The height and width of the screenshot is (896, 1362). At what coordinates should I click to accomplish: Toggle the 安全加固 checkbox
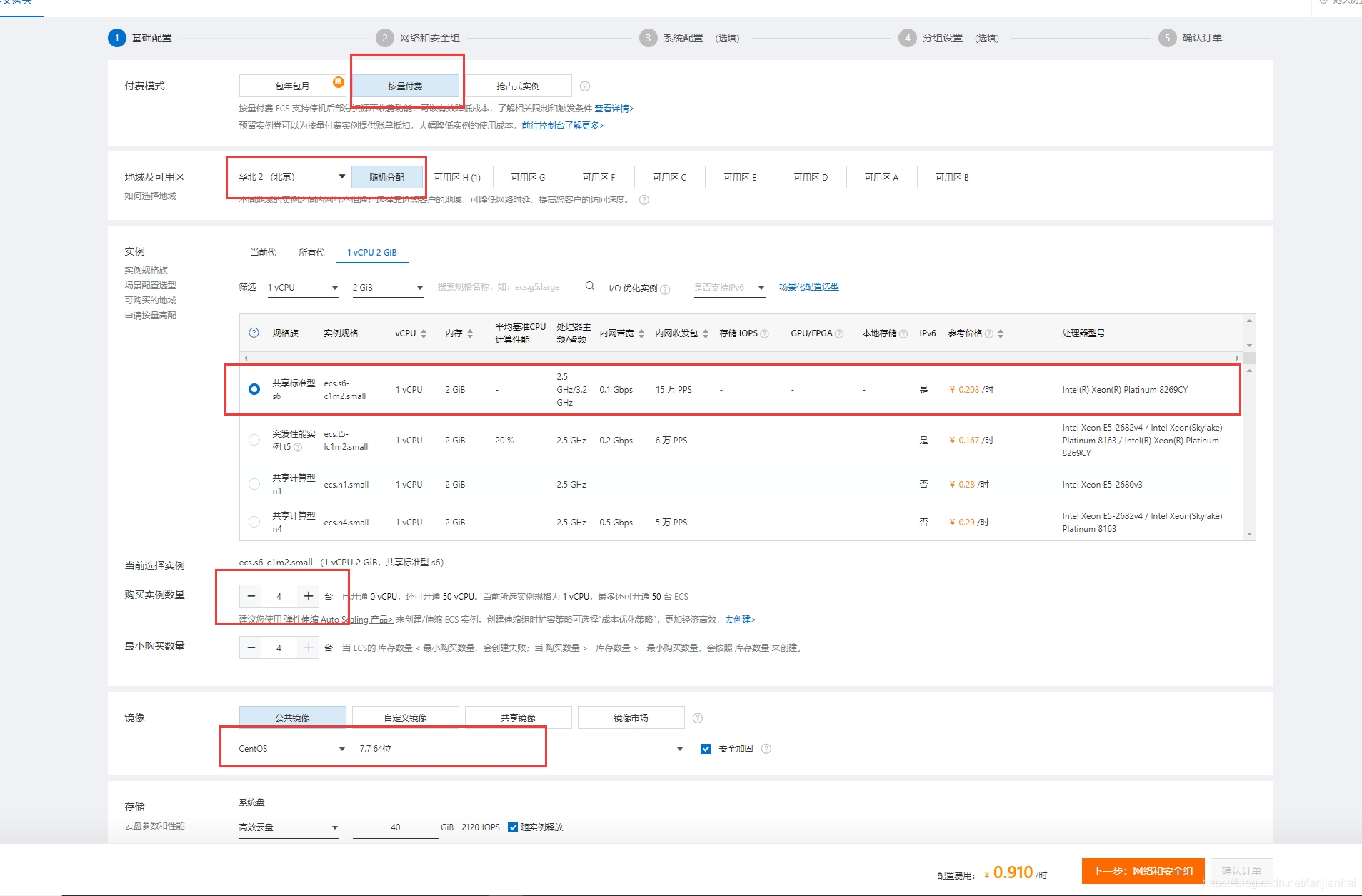[x=706, y=749]
